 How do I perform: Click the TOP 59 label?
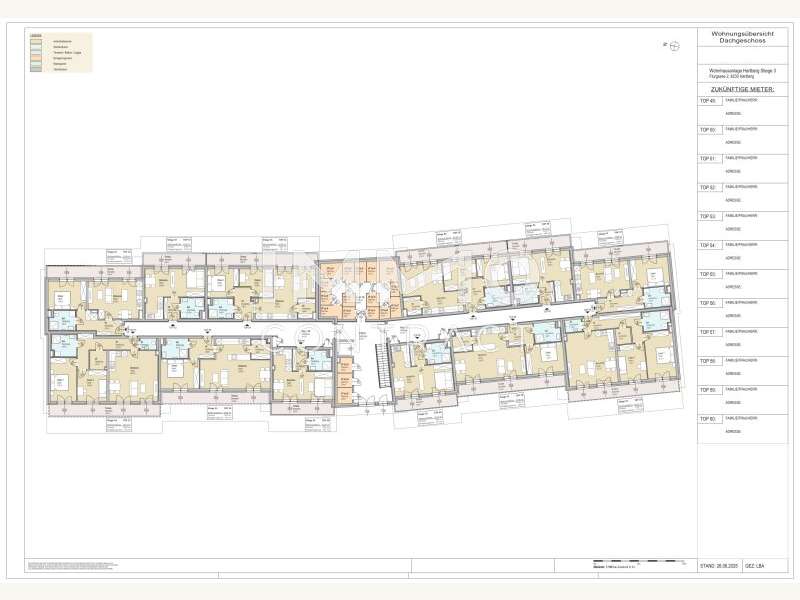(708, 390)
